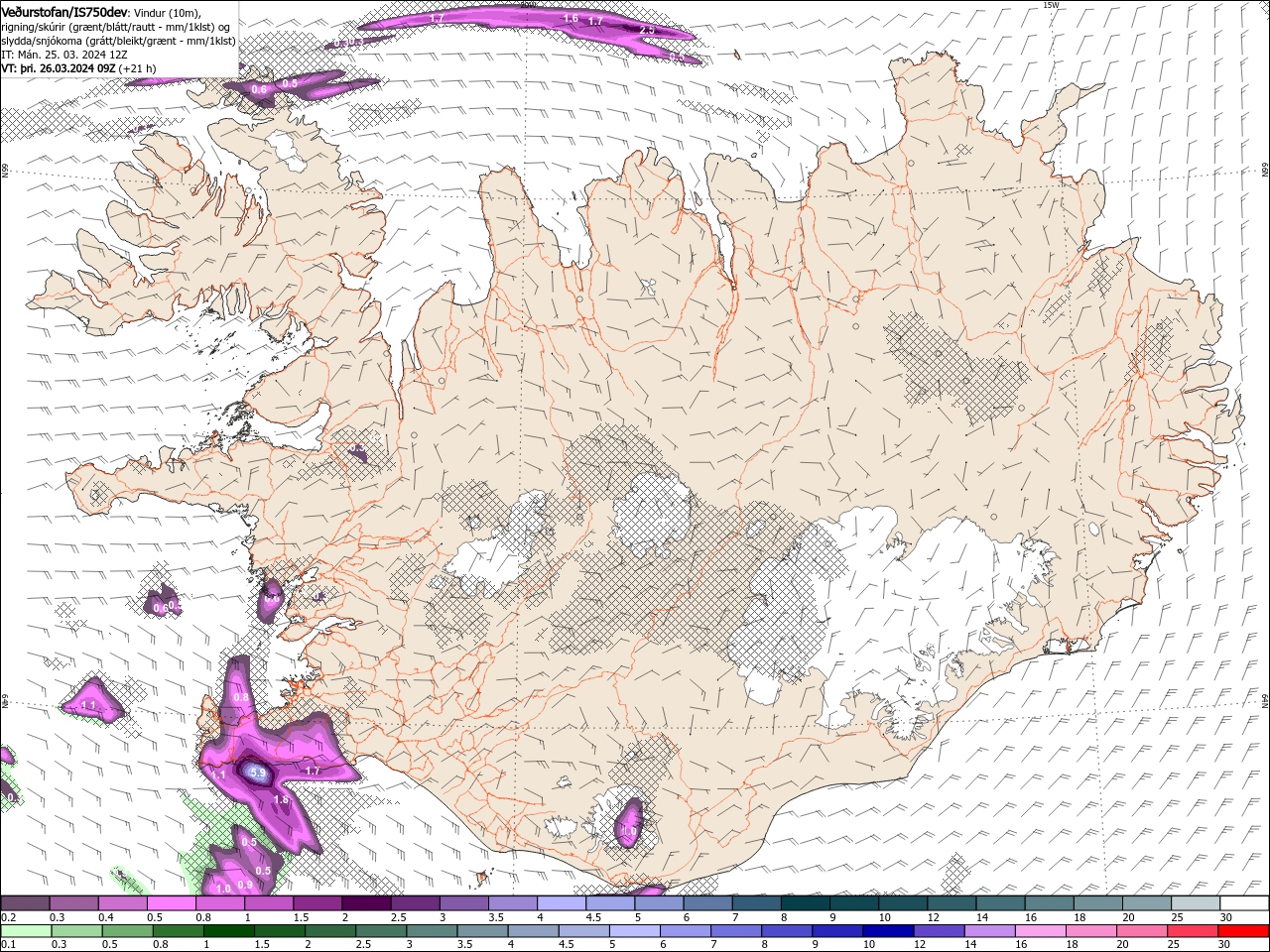Click the legend description 'slydda/snjókoma (grátt/bleikt/grænt - mm/1klst)'
This screenshot has width=1270, height=952.
(x=118, y=41)
